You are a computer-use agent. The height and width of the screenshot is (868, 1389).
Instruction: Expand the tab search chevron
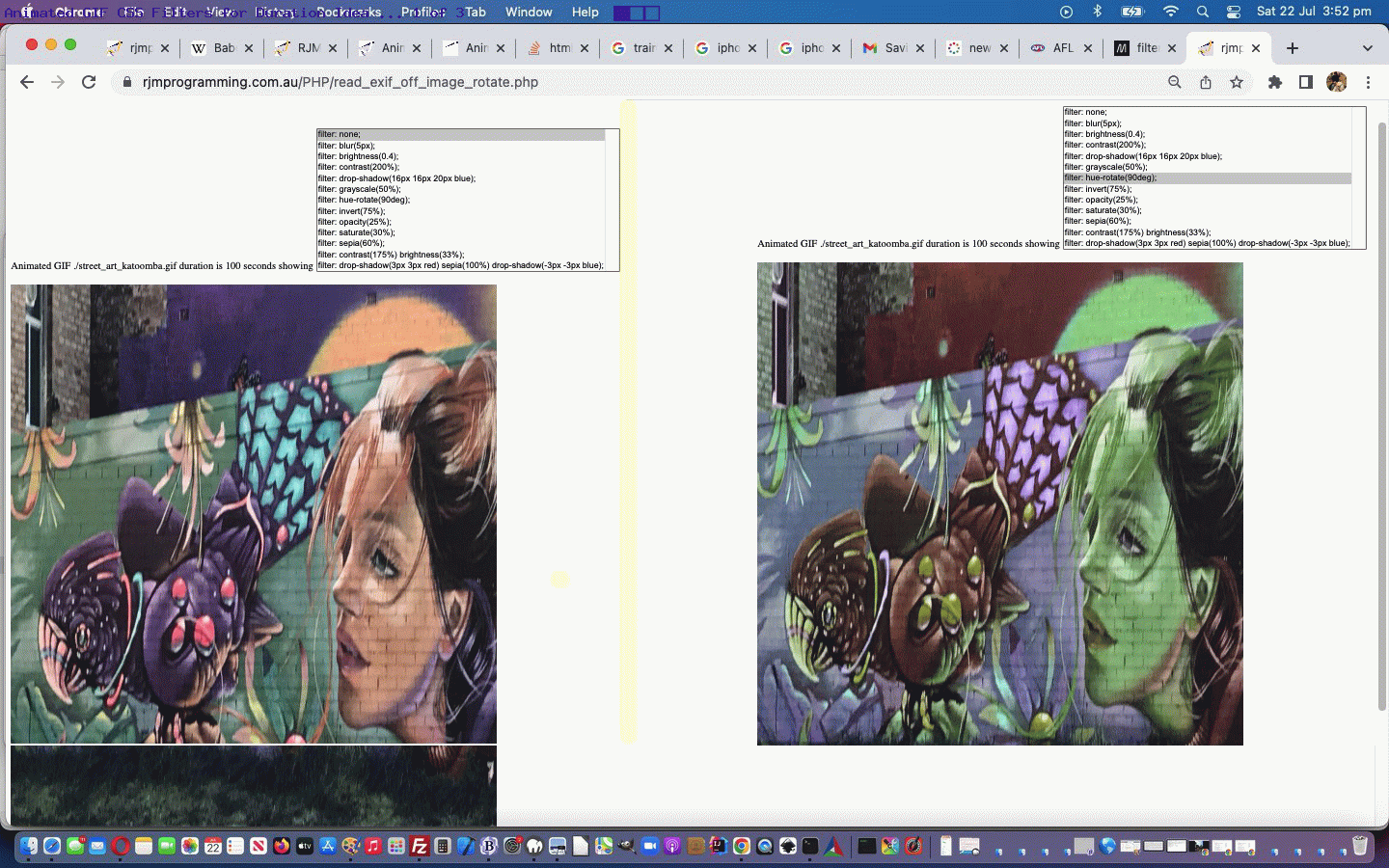[1367, 47]
